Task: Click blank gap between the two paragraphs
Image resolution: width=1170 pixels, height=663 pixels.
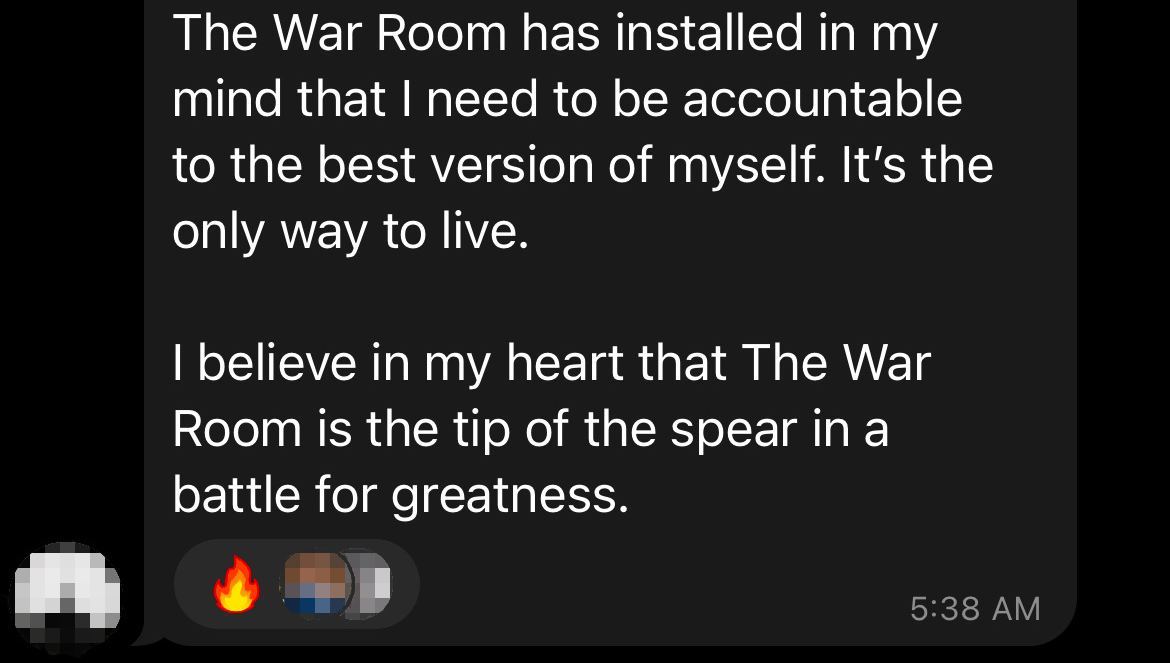Action: (x=582, y=298)
